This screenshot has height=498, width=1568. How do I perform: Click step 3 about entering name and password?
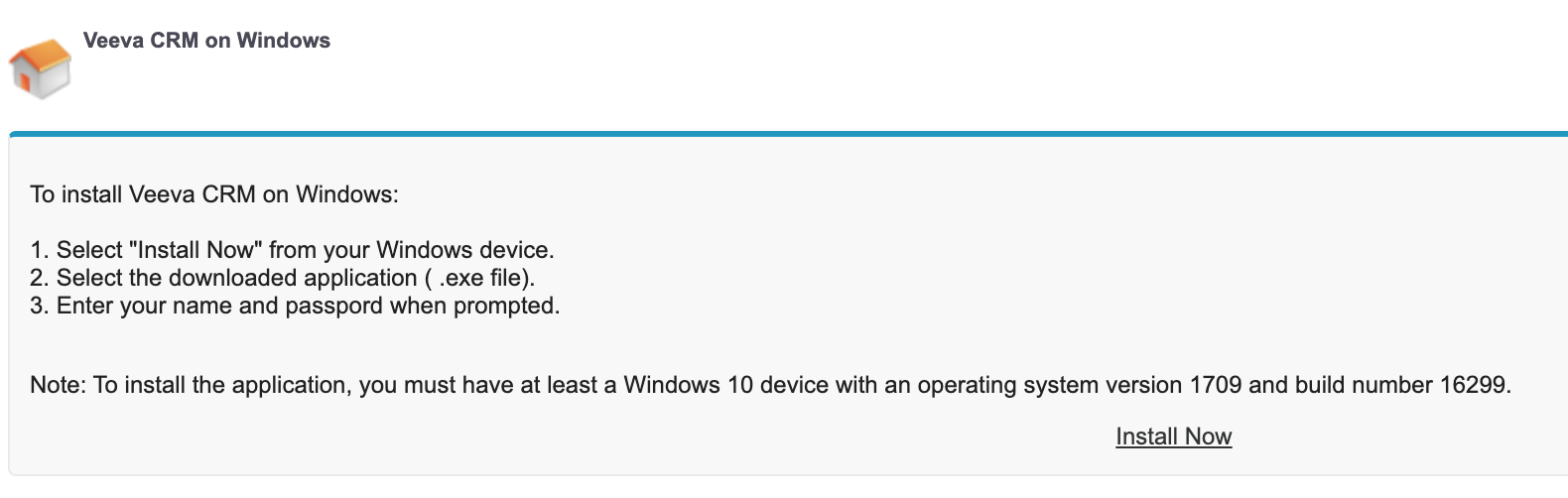295,306
